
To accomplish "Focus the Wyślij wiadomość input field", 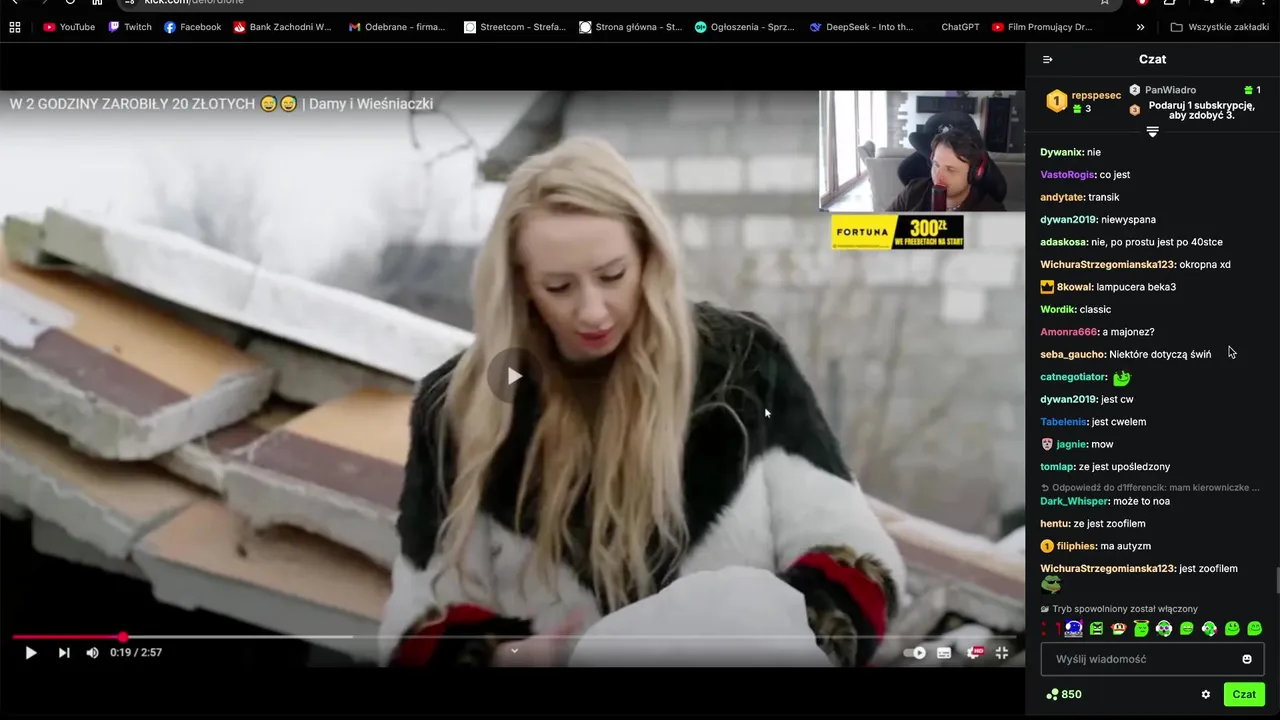I will pyautogui.click(x=1152, y=659).
